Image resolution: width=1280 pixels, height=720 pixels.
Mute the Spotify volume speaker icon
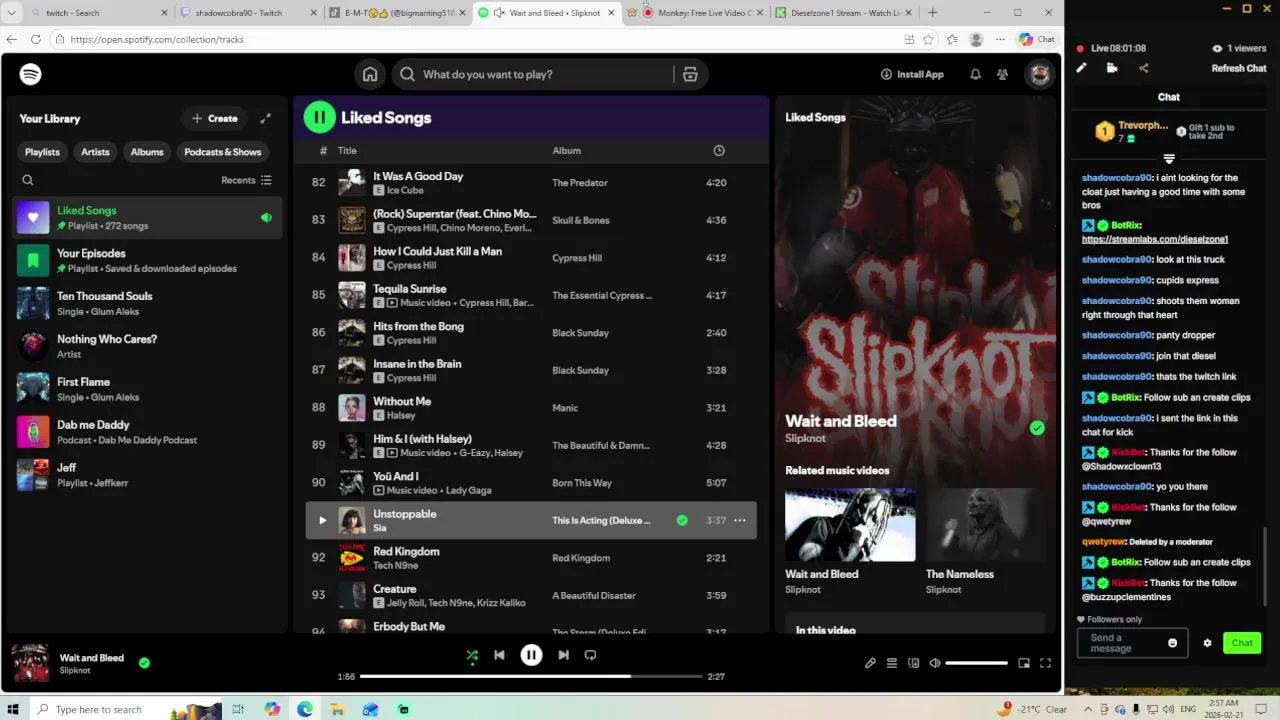pos(935,663)
